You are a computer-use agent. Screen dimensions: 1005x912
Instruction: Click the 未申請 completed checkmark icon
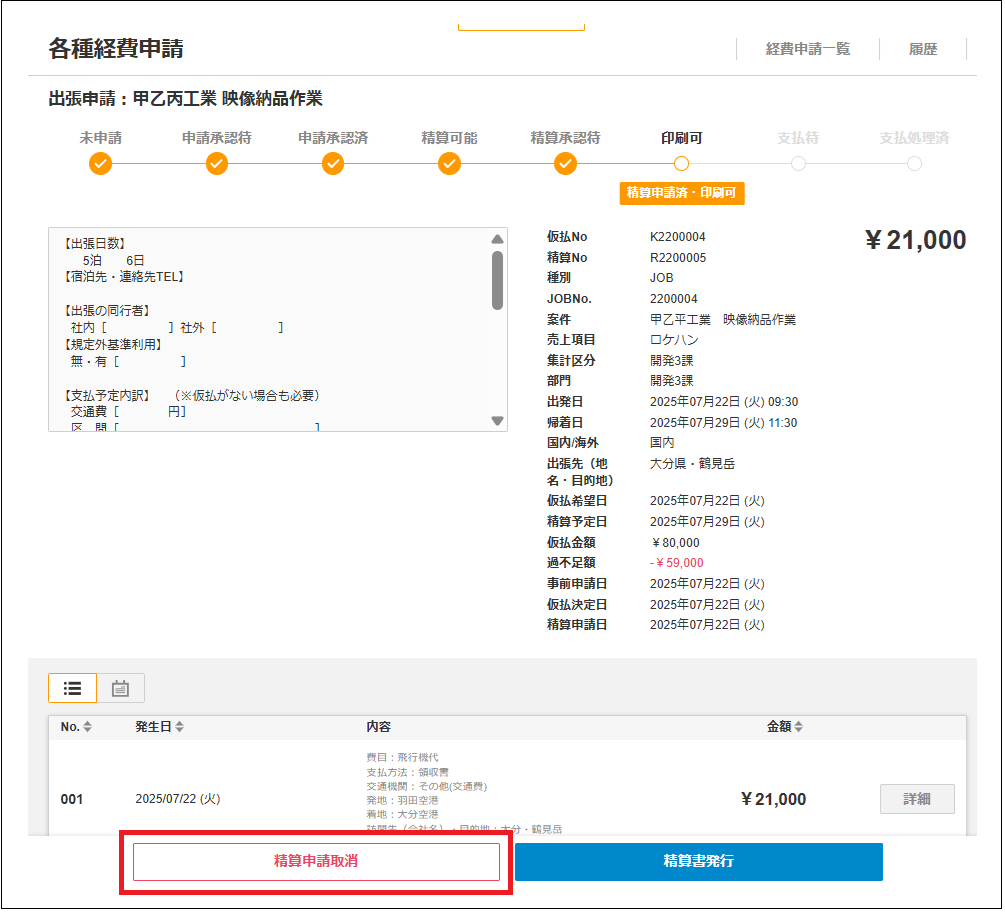coord(100,163)
